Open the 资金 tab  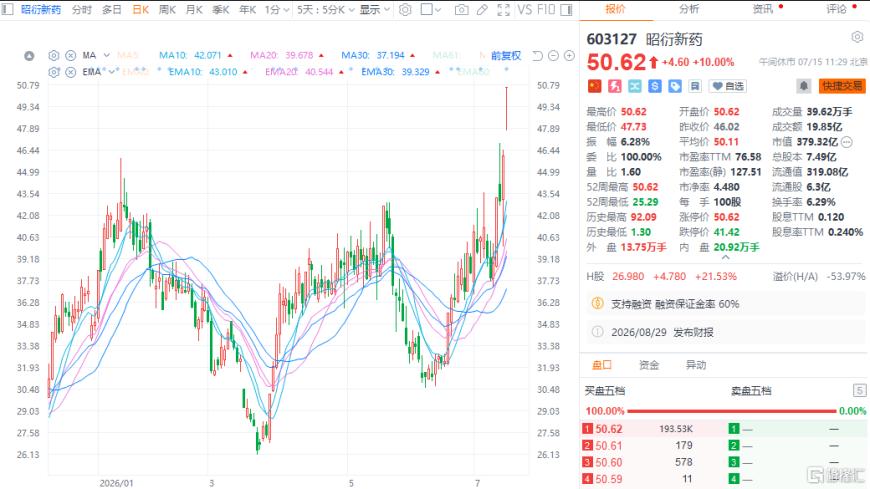[x=649, y=365]
